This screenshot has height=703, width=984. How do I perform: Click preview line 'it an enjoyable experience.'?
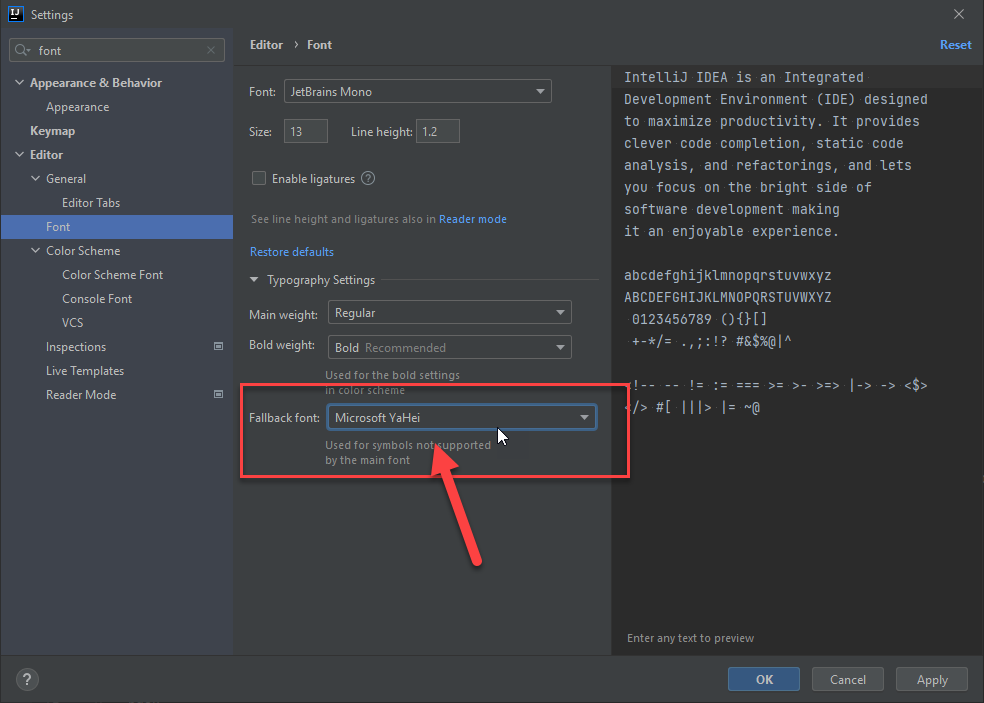731,231
